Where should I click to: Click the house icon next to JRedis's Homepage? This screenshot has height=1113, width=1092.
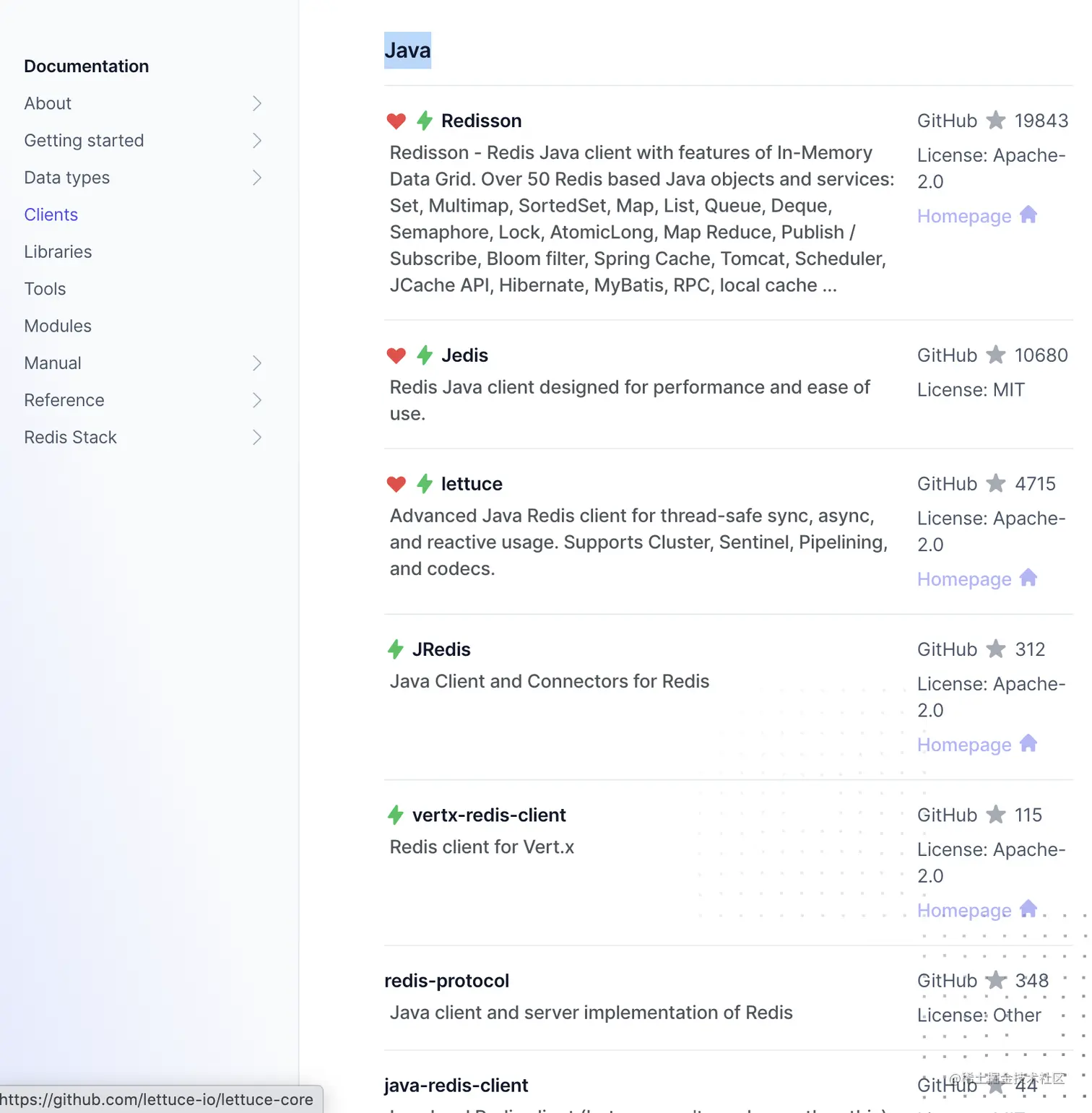pos(1028,743)
